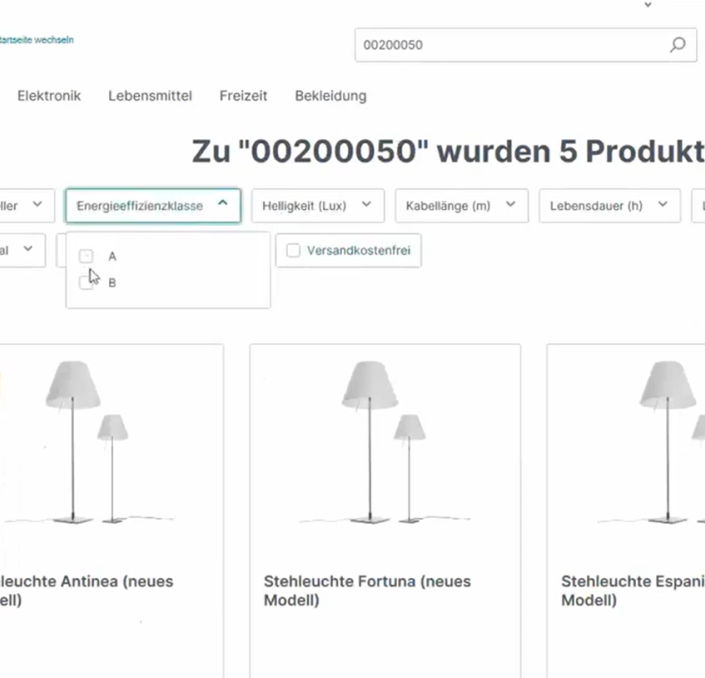Click the Startseite wechseln link
Image resolution: width=705 pixels, height=678 pixels.
[x=37, y=40]
